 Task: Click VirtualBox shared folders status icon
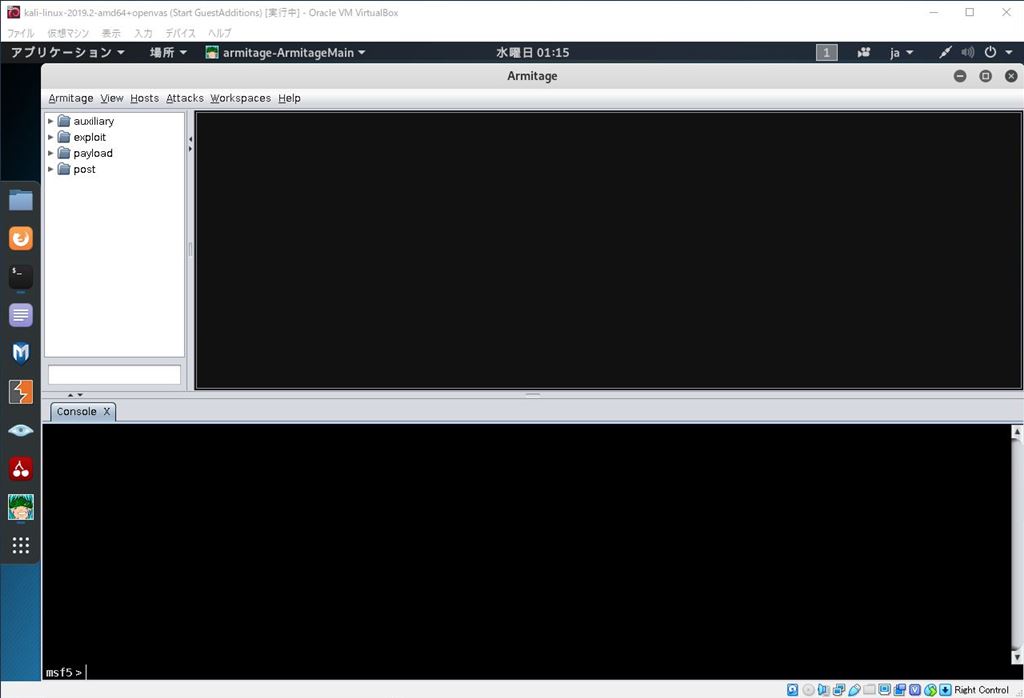point(869,690)
